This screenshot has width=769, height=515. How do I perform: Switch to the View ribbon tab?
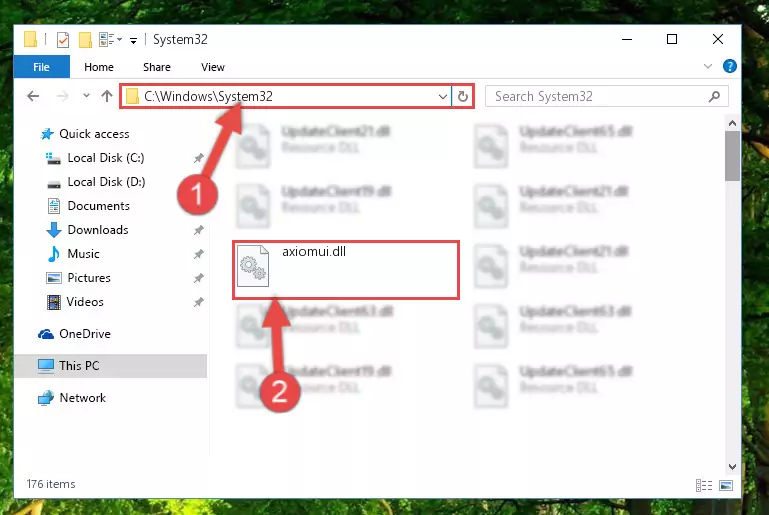pos(212,67)
